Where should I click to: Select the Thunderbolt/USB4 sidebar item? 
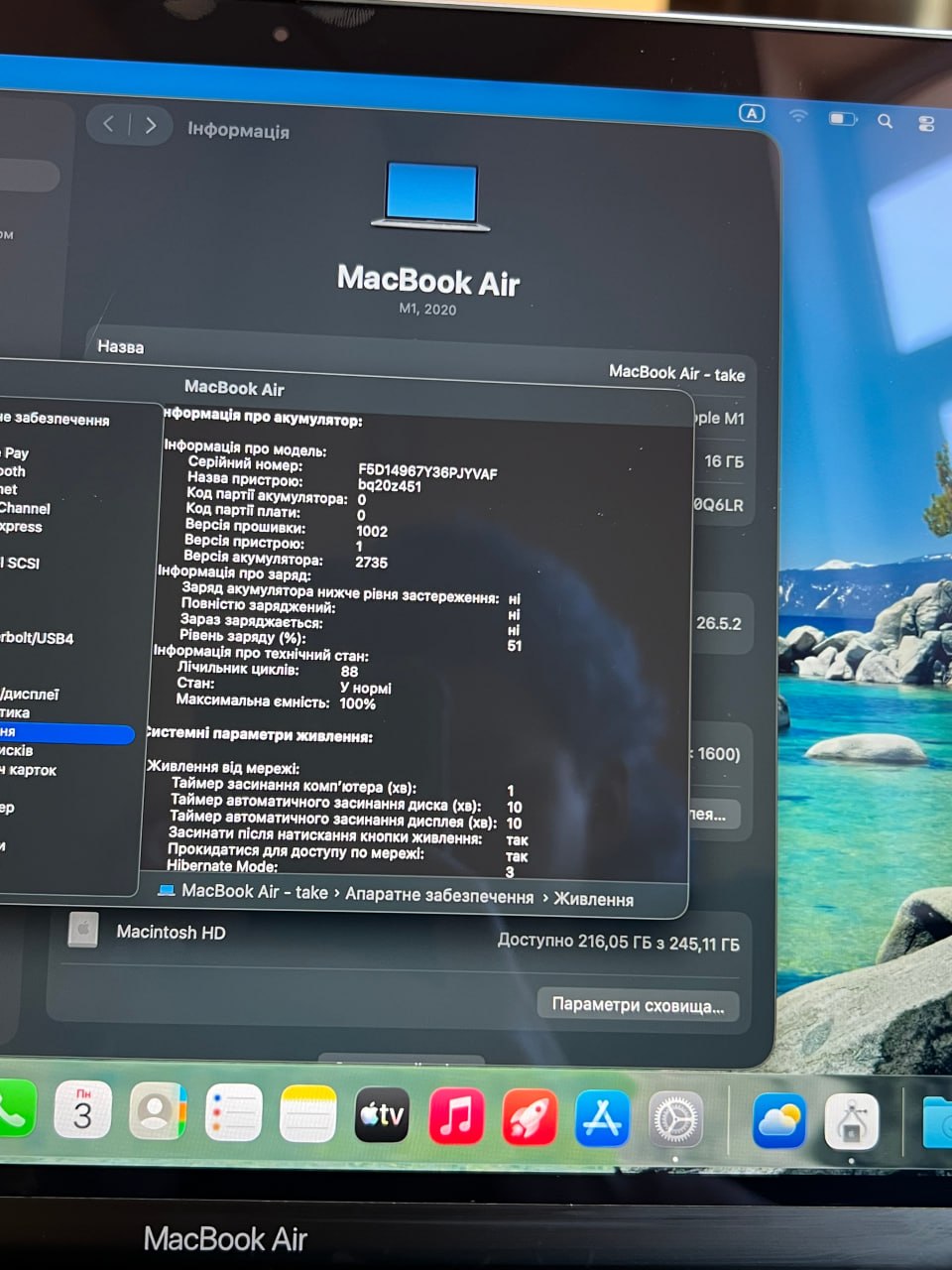click(37, 638)
